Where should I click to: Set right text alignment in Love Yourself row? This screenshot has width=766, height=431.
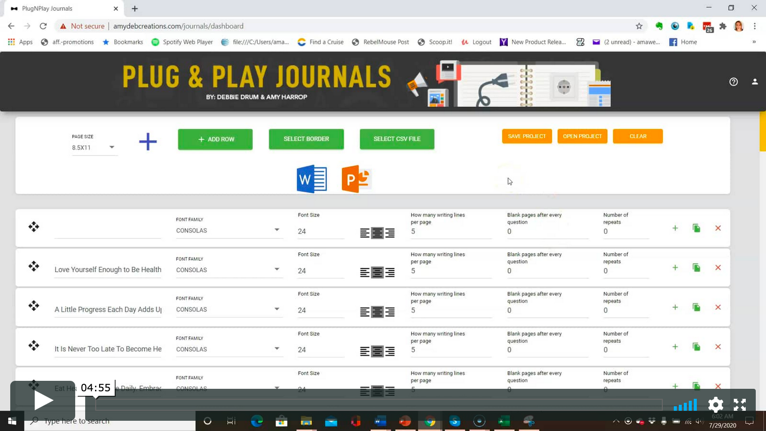390,273
